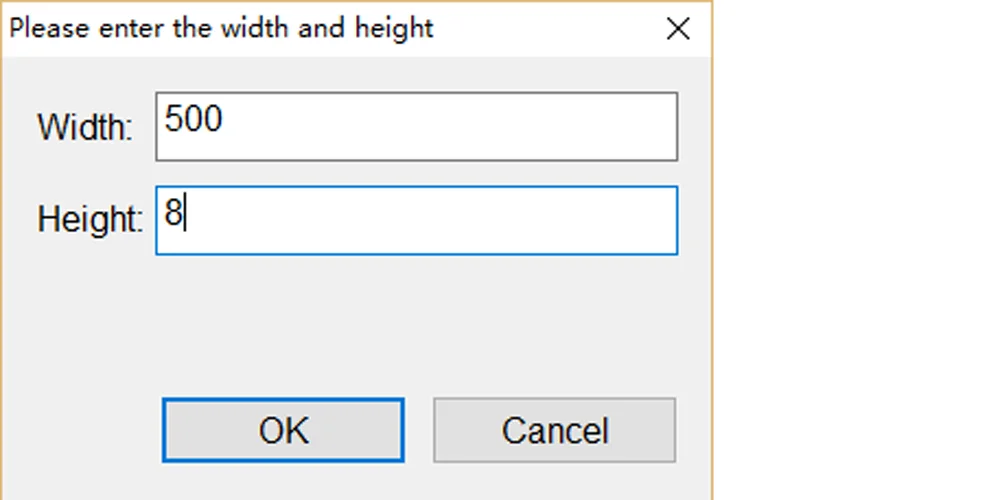Image resolution: width=1000 pixels, height=500 pixels.
Task: Click the OK button
Action: (x=283, y=430)
